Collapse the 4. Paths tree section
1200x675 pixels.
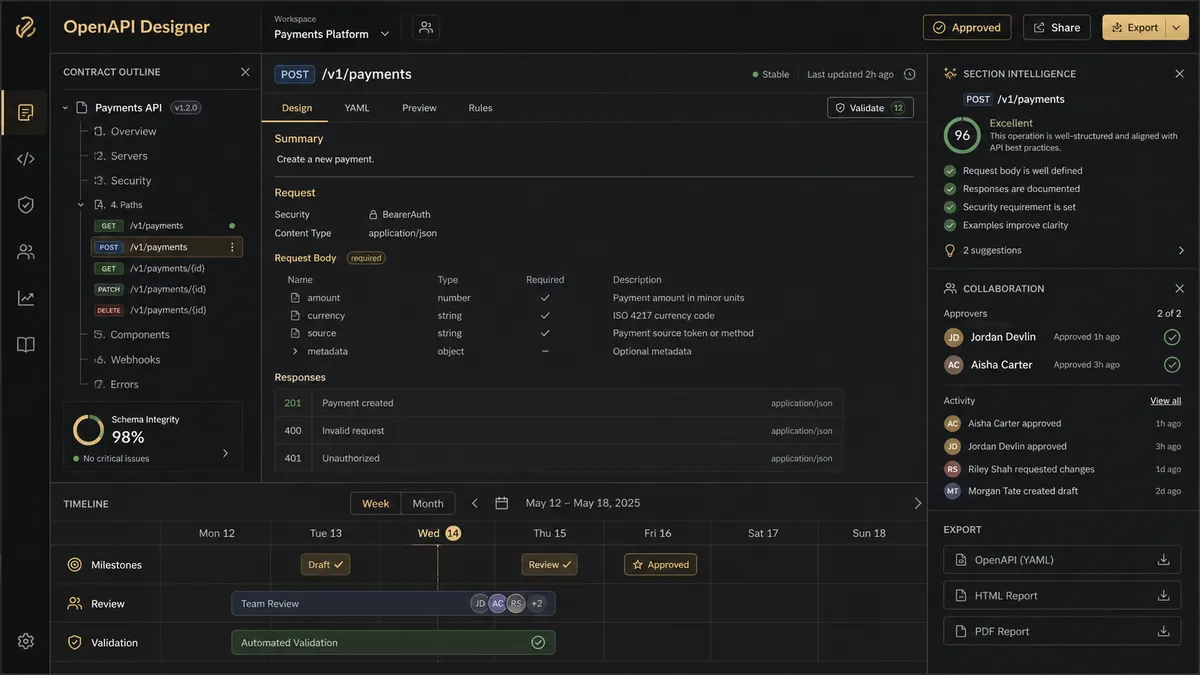(x=82, y=205)
